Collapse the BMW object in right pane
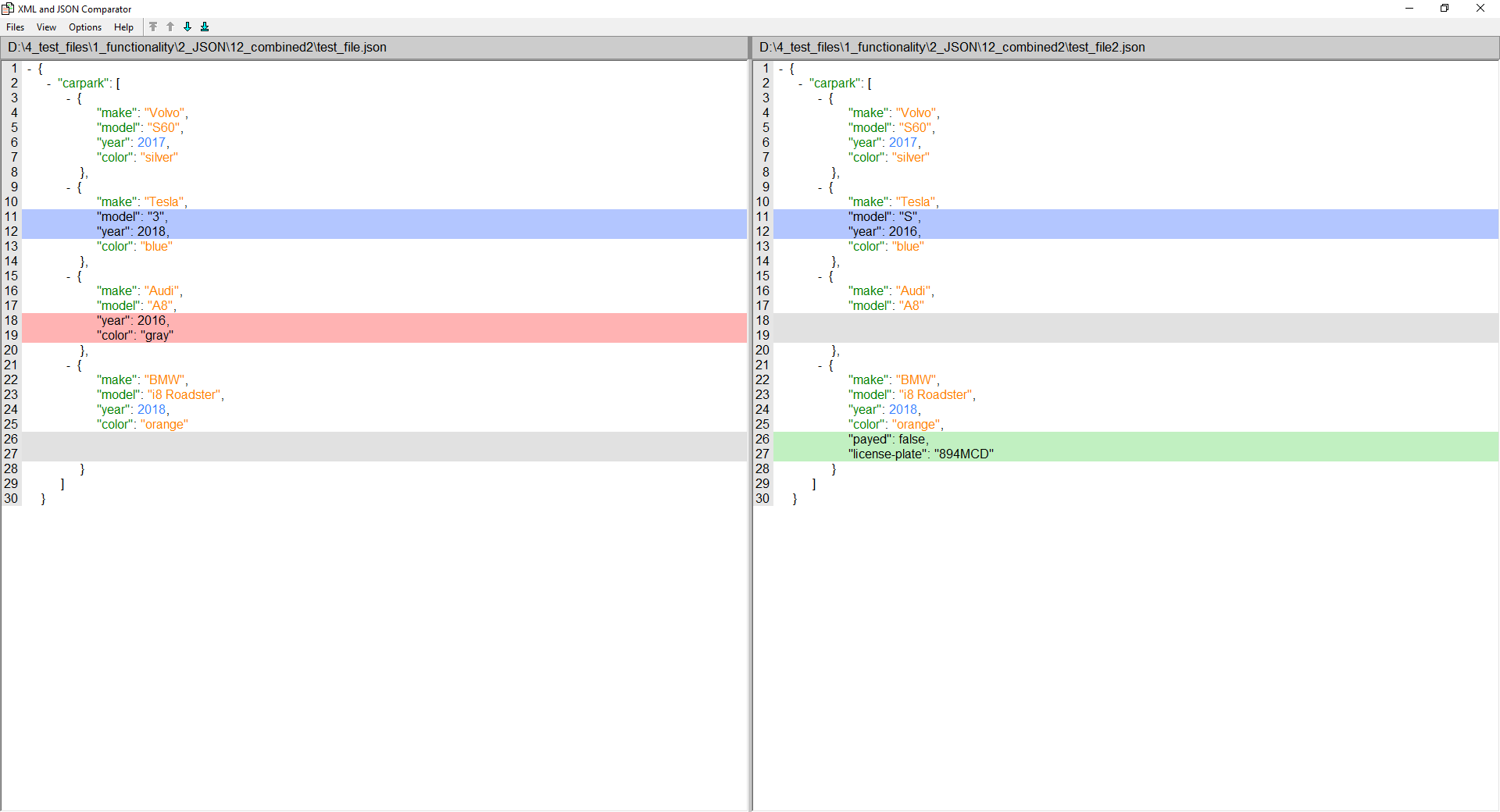 (x=820, y=365)
